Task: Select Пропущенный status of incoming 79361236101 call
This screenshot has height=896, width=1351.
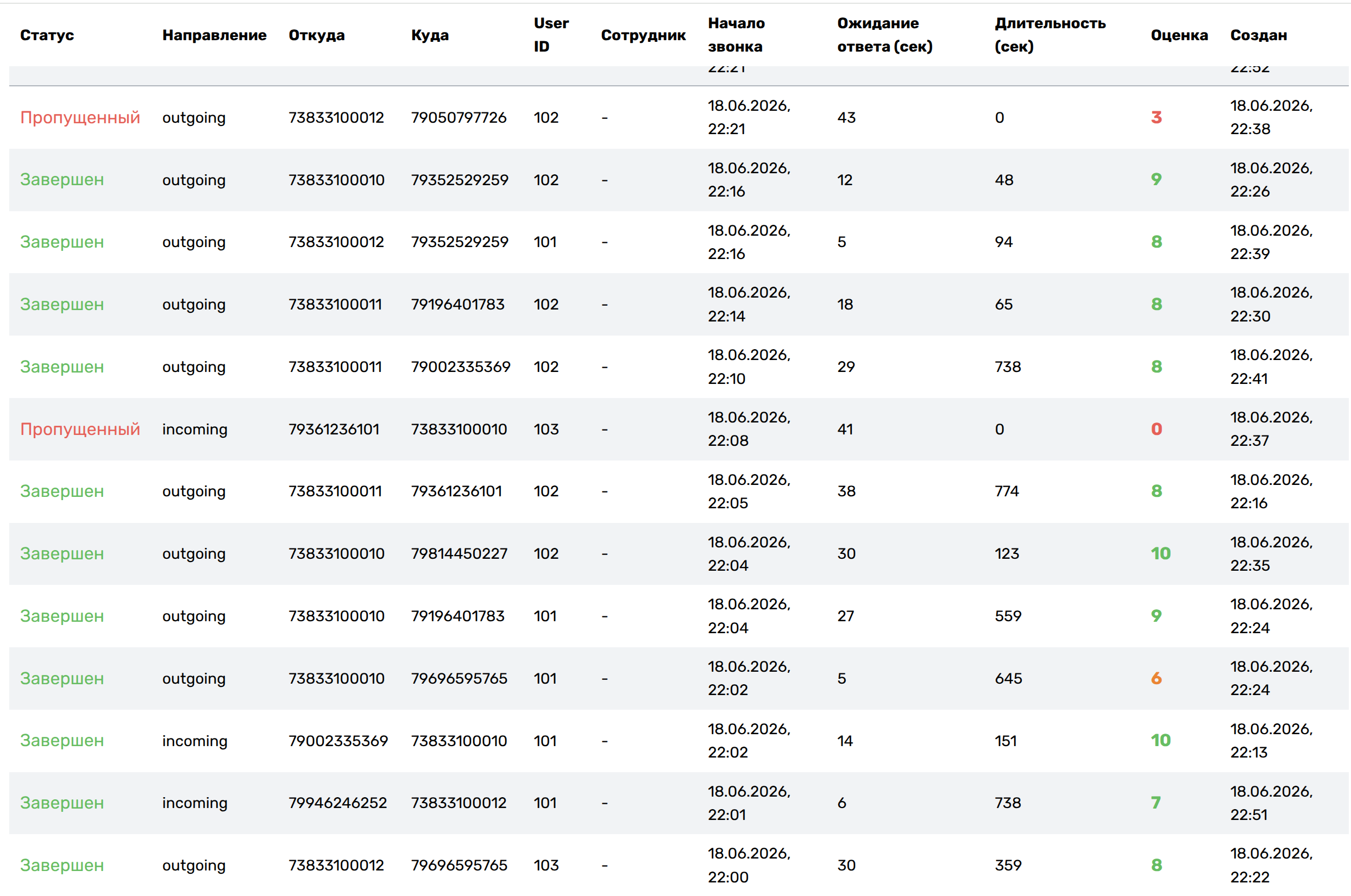Action: click(80, 428)
